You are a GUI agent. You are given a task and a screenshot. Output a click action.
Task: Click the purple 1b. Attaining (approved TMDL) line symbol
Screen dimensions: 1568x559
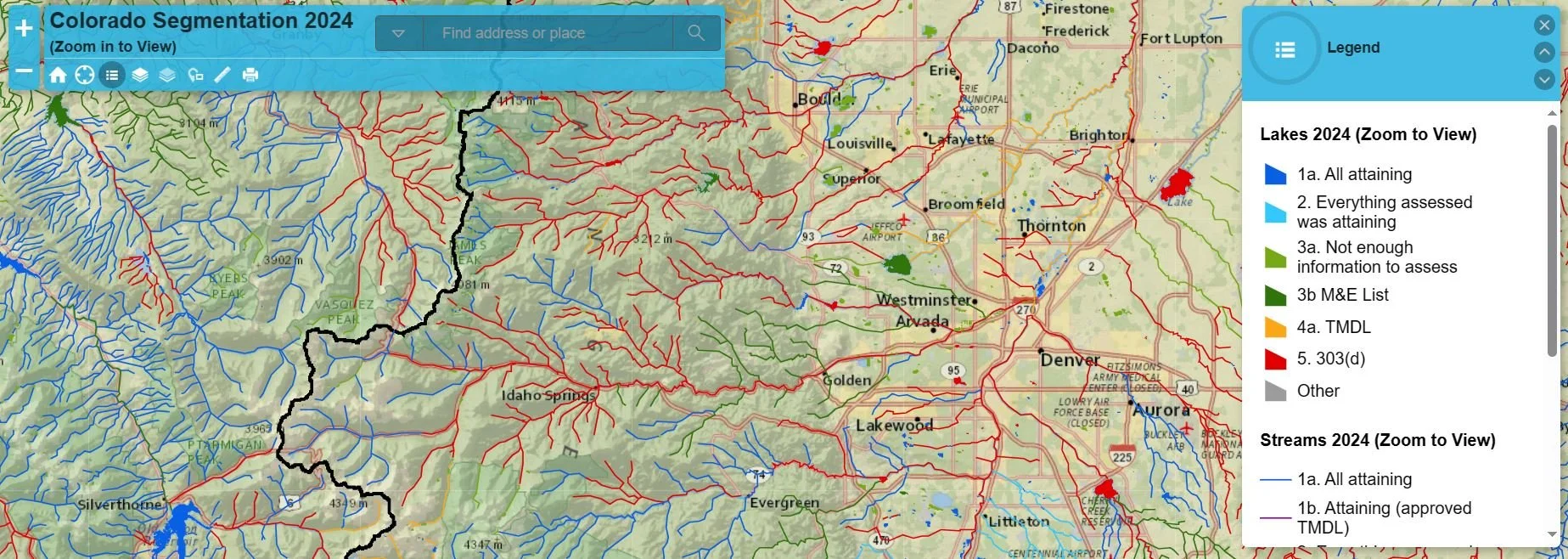[1275, 517]
